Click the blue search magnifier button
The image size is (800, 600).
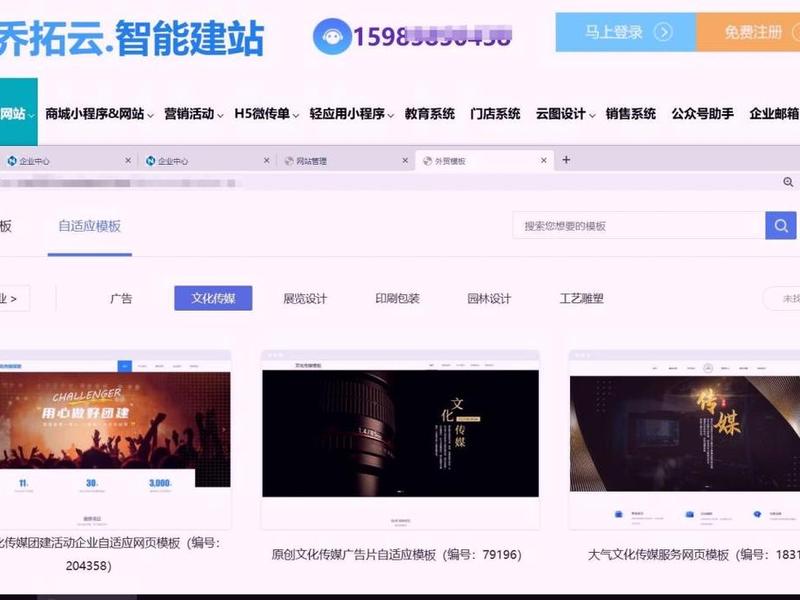pos(781,226)
